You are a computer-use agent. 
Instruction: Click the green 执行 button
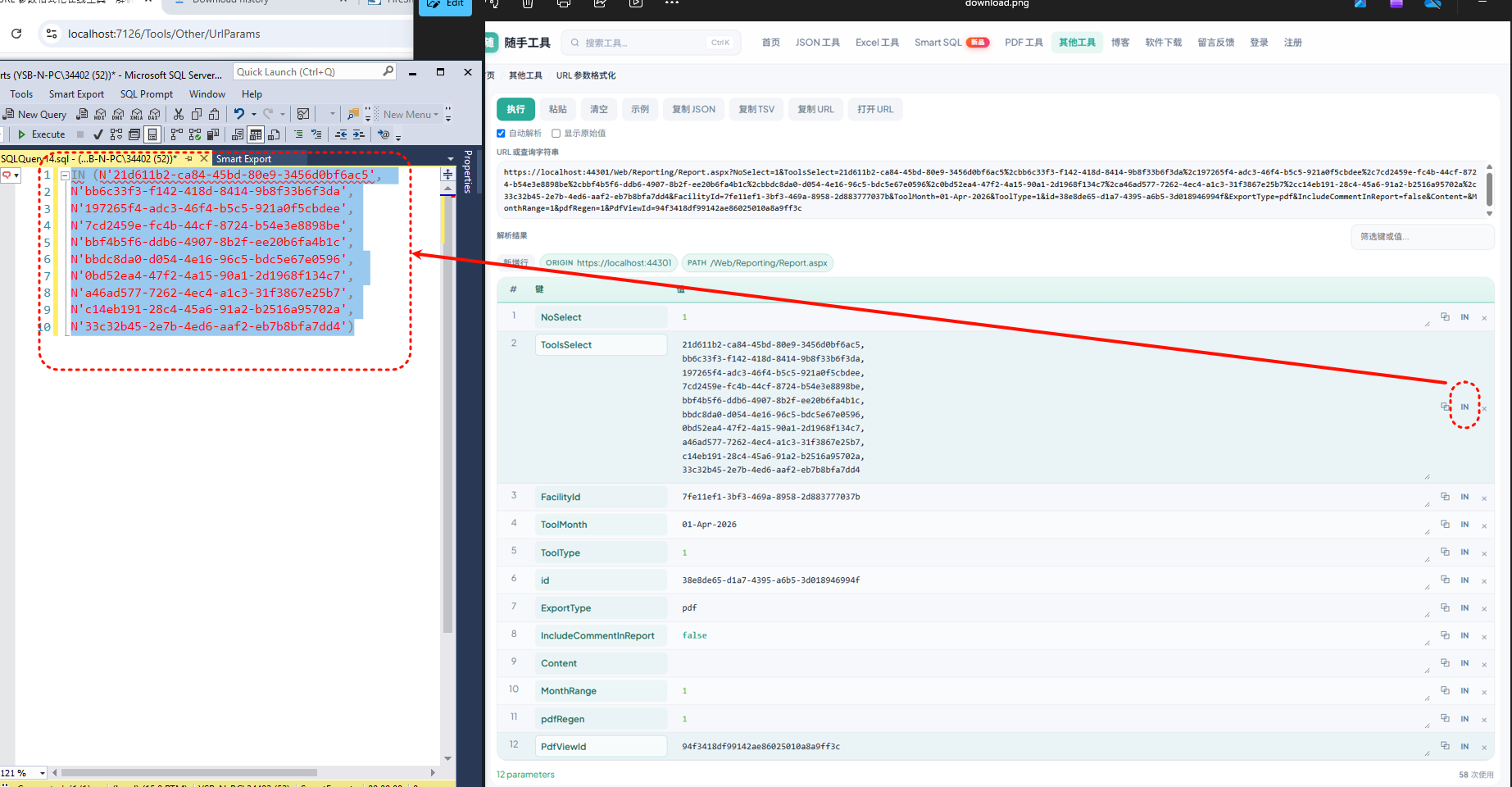tap(515, 109)
